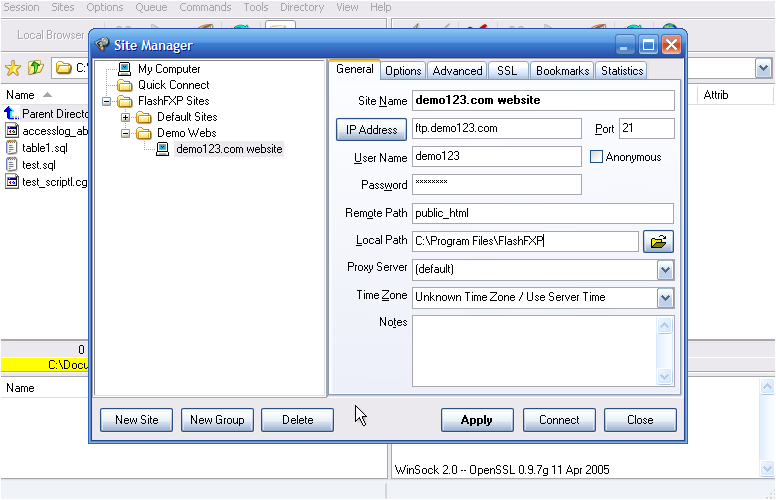Viewport: 776px width, 500px height.
Task: Click the Notes scrollbar down arrow
Action: pyautogui.click(x=665, y=377)
